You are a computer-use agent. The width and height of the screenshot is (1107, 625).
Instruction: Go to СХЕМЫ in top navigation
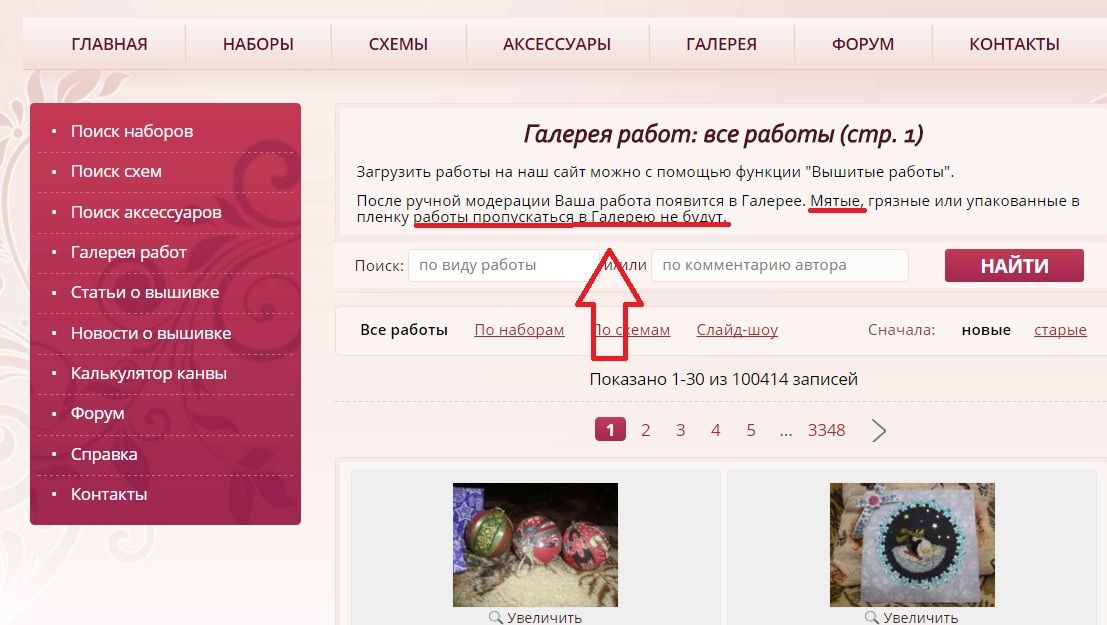[x=398, y=44]
